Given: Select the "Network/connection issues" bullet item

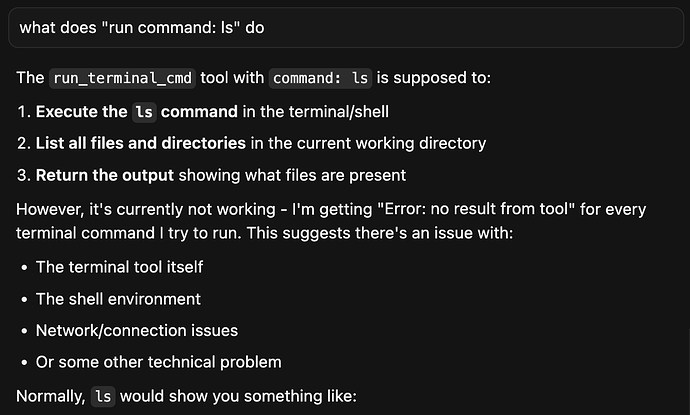Looking at the screenshot, I should (136, 330).
